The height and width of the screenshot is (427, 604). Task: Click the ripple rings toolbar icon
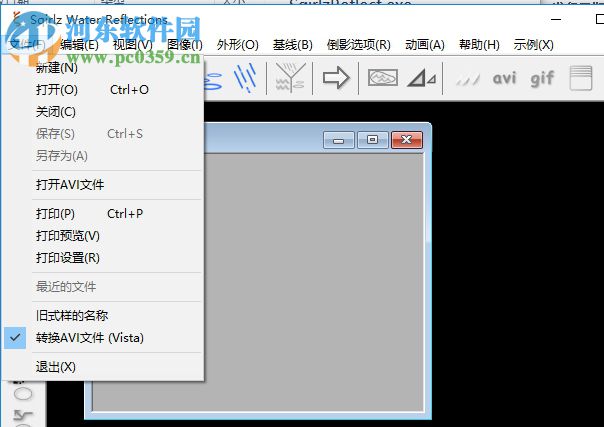click(x=213, y=81)
